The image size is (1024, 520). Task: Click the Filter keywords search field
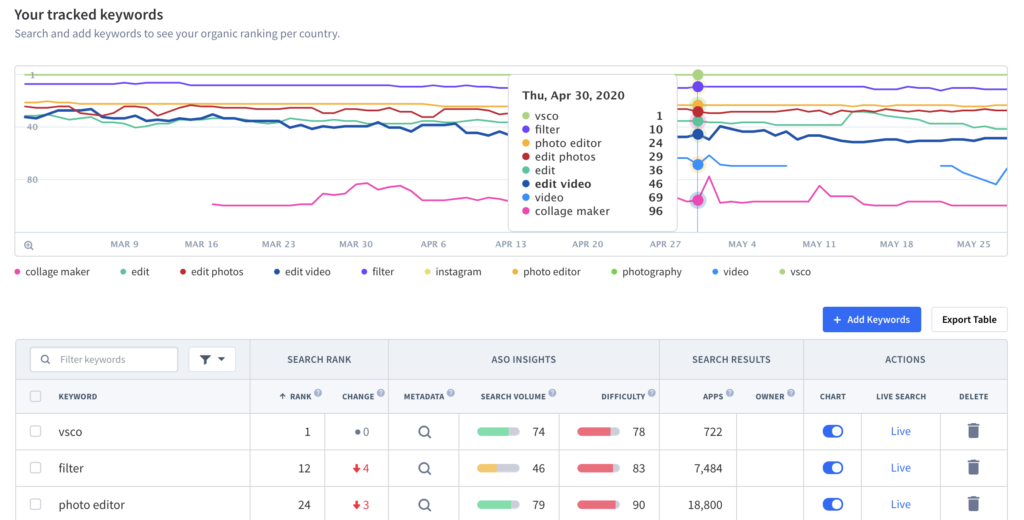(x=112, y=360)
